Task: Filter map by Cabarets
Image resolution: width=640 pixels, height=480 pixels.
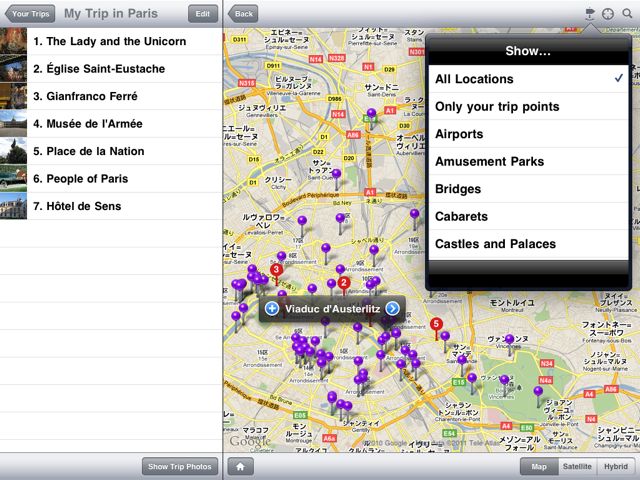Action: click(x=528, y=216)
